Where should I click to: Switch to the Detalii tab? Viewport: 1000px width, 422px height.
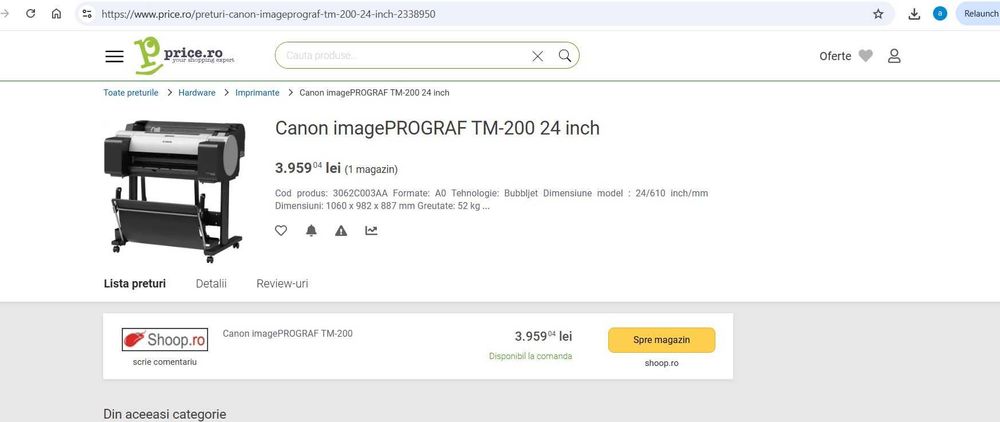[211, 284]
